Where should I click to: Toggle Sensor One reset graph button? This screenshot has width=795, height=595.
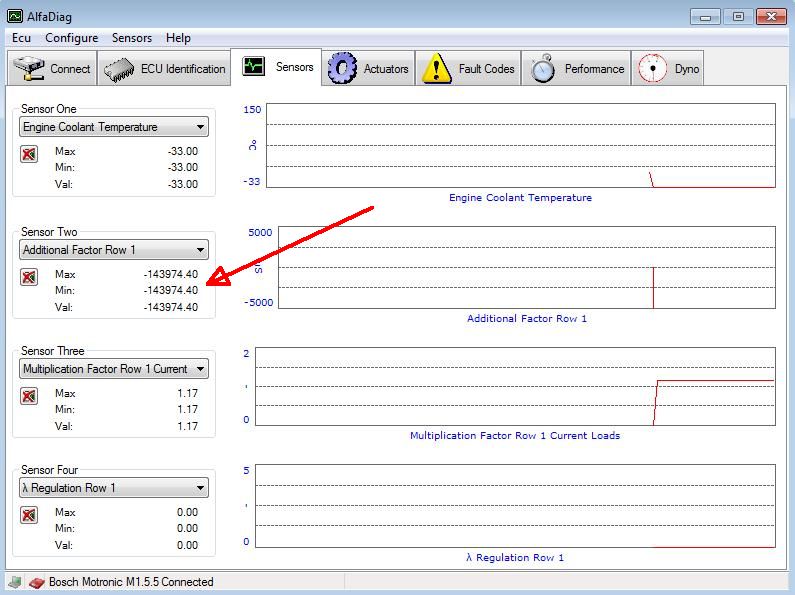(x=29, y=154)
